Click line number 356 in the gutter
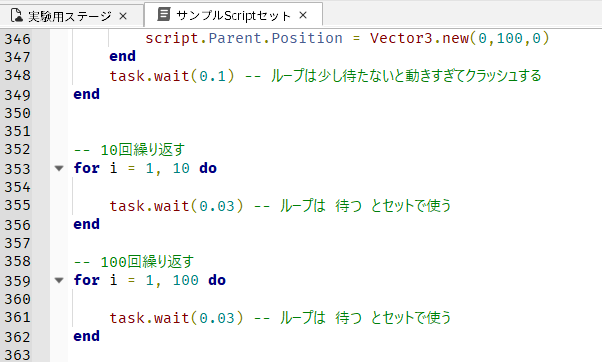 point(17,225)
